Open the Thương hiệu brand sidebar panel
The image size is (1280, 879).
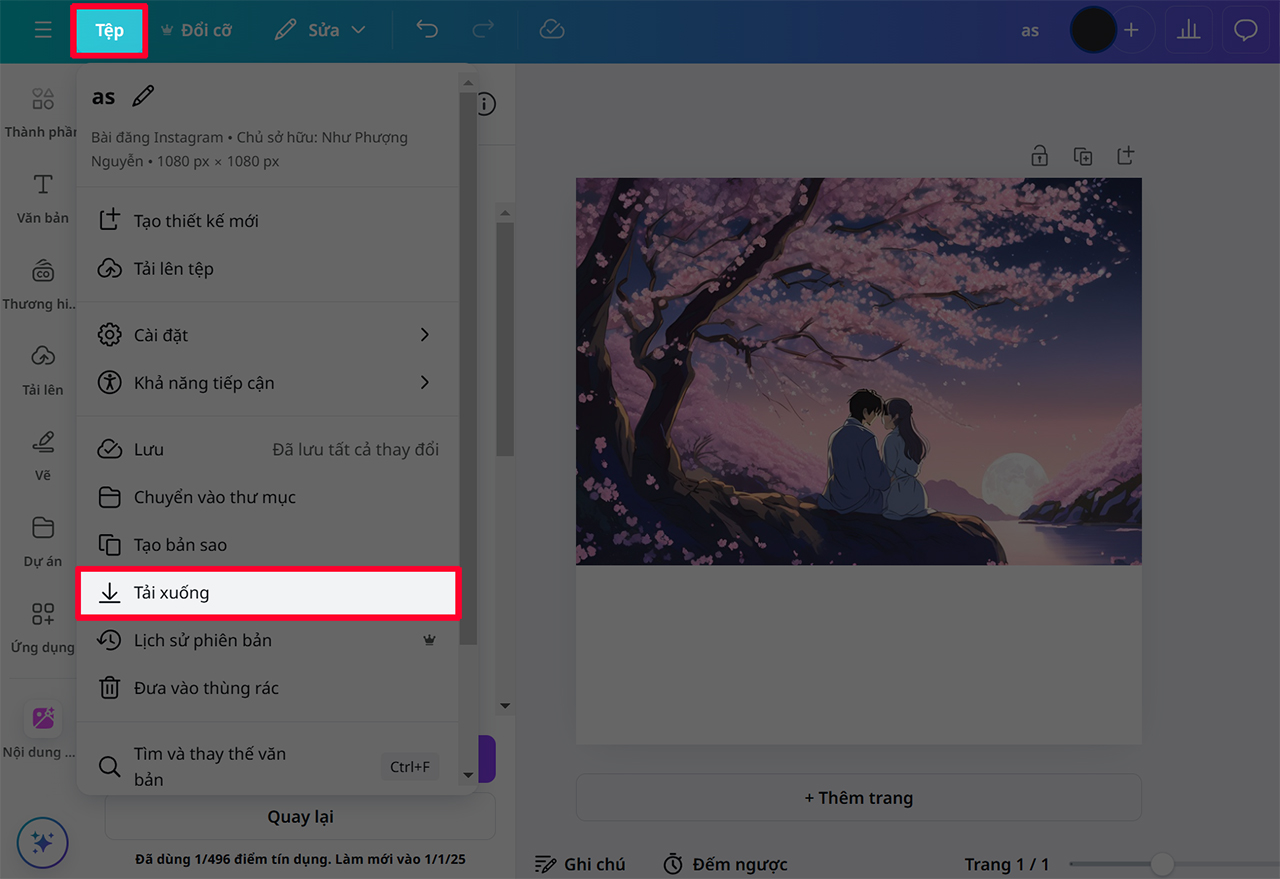click(42, 284)
